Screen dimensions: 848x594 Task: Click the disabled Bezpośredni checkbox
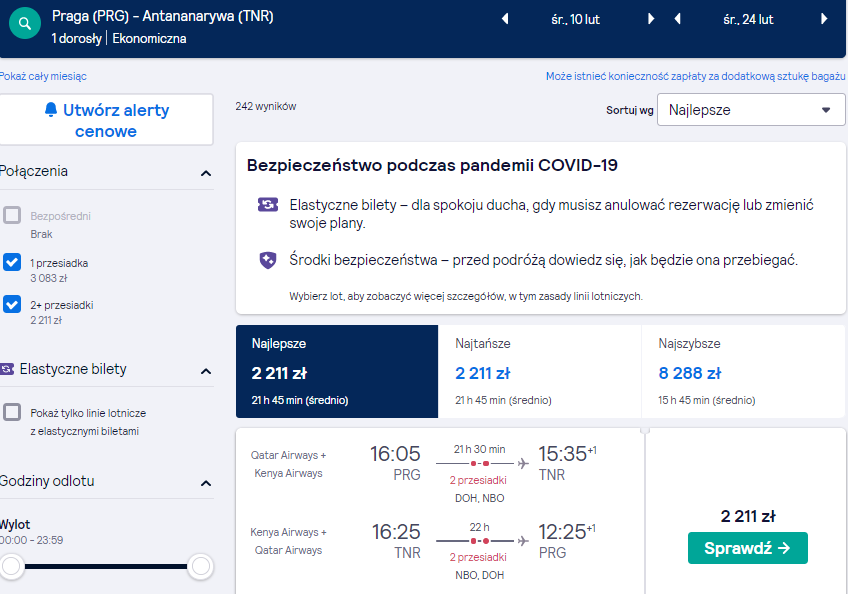pyautogui.click(x=12, y=215)
